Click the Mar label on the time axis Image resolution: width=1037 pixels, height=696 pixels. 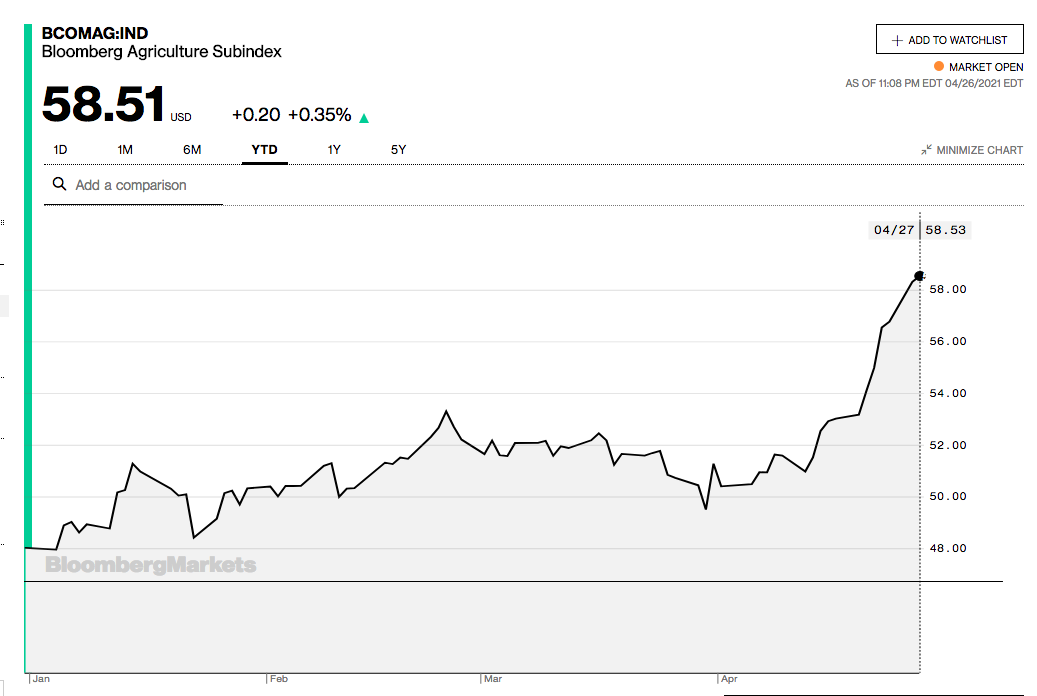tap(493, 679)
